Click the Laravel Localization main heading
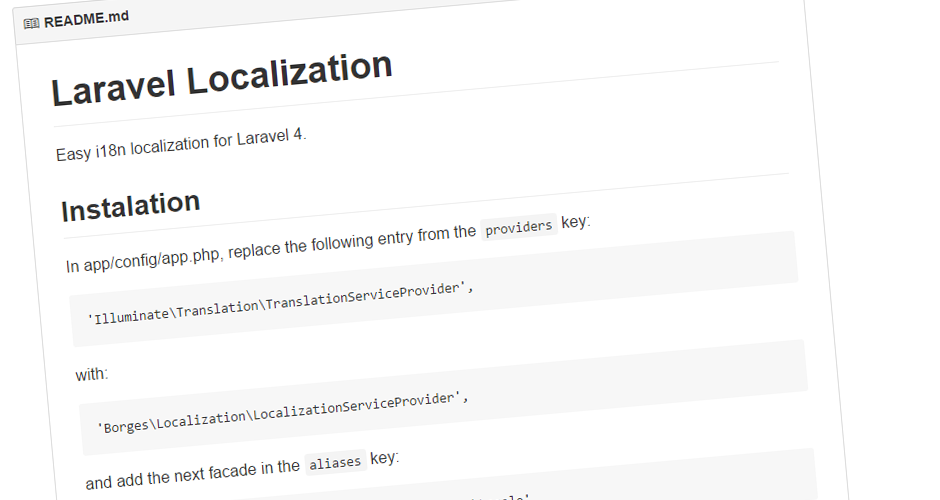Viewport: 940px width, 500px height. 222,79
